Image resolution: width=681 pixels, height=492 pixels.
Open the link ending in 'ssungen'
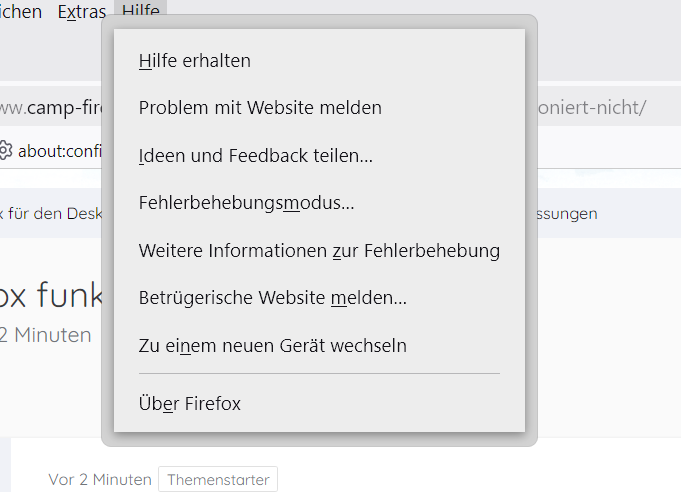pyautogui.click(x=560, y=213)
